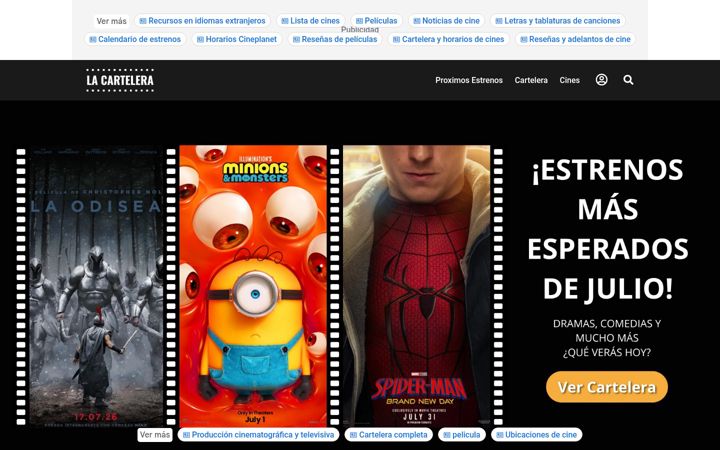Go to La Cartelera logo home
The image size is (720, 450).
120,80
